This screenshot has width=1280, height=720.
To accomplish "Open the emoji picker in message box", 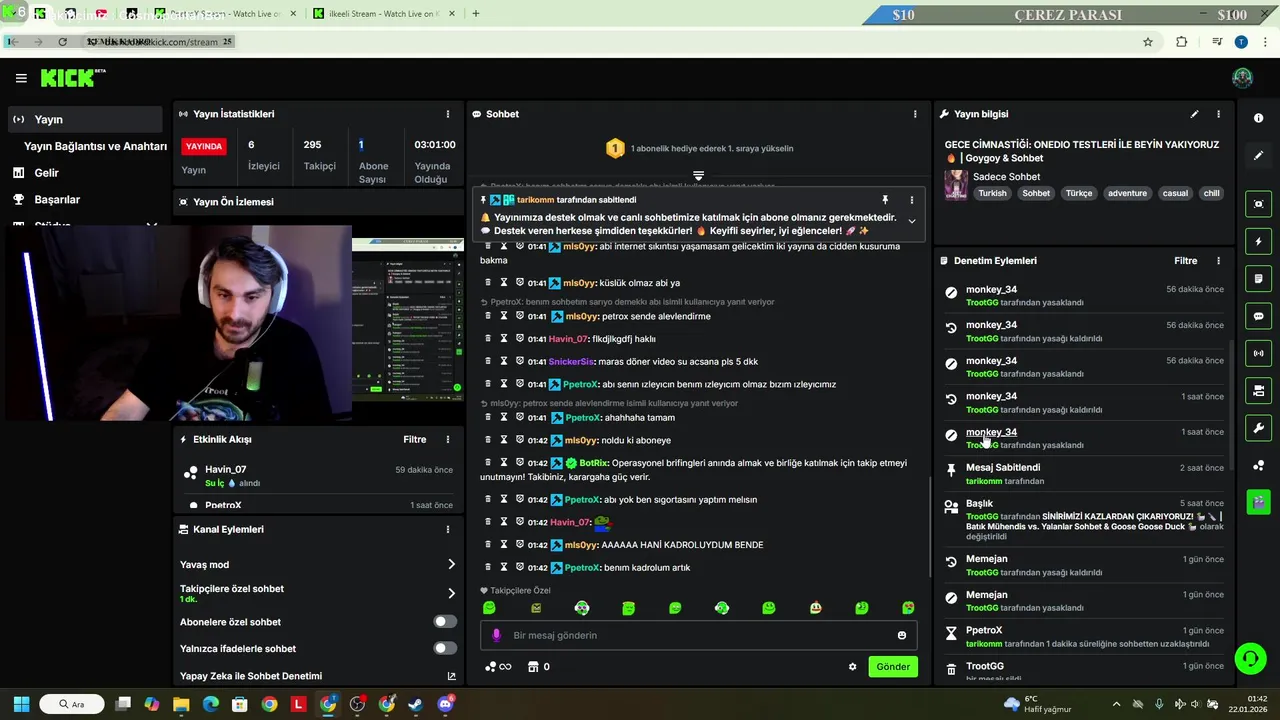I will coord(902,635).
